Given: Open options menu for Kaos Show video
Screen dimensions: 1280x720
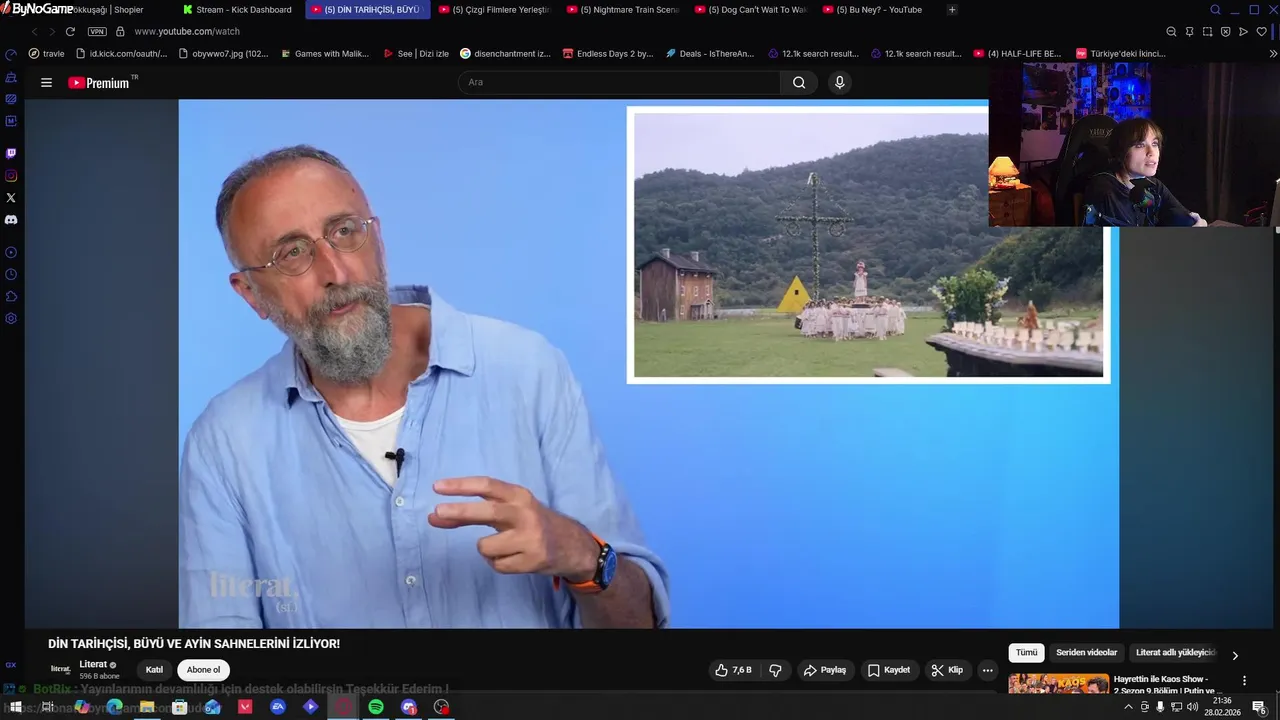Looking at the screenshot, I should click(1244, 680).
